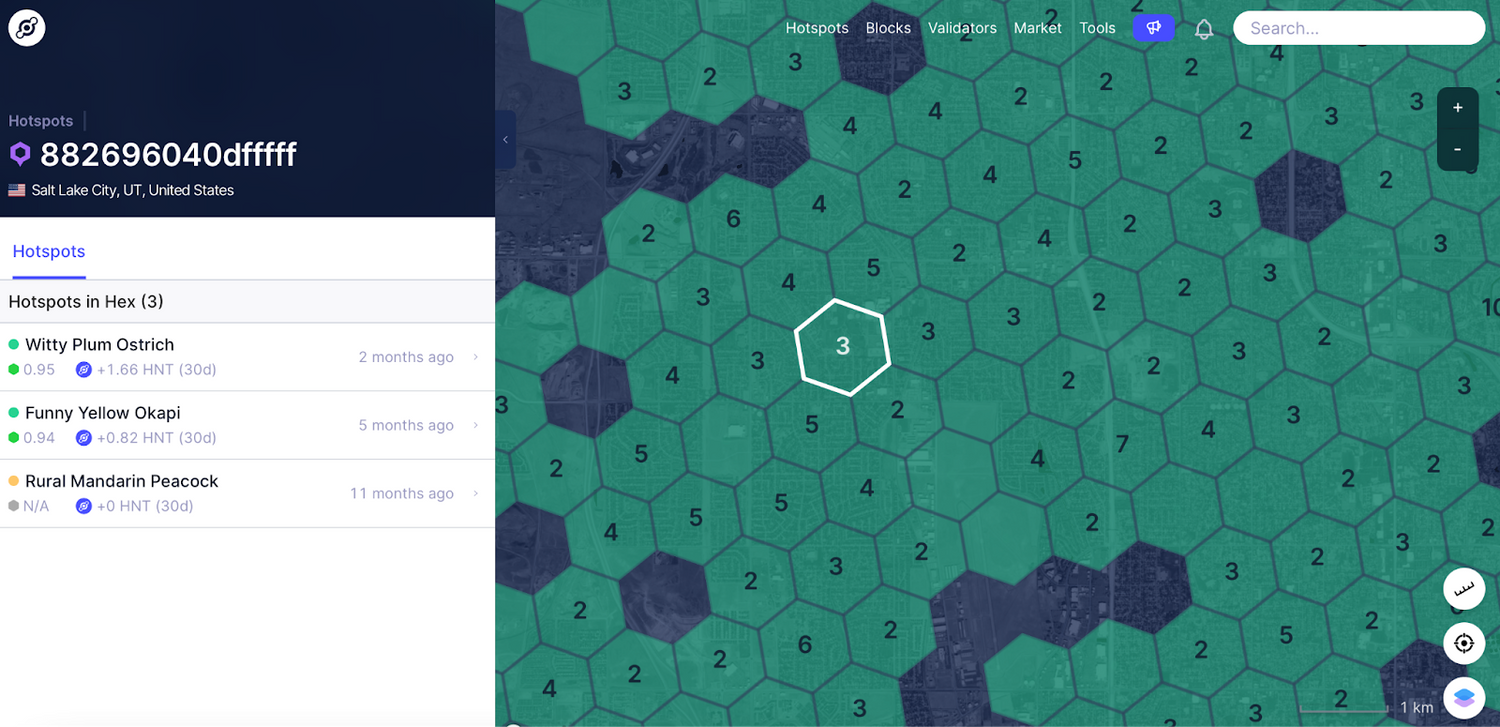Click the Helium logo icon

(x=27, y=28)
